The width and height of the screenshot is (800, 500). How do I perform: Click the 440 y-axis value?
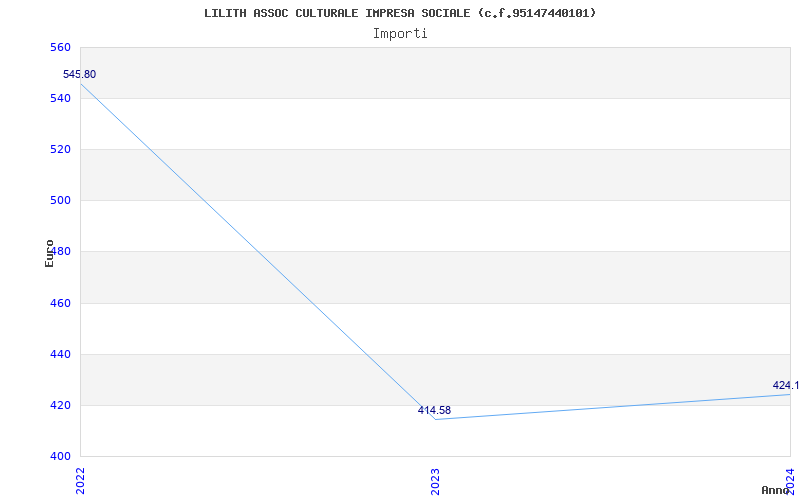click(x=60, y=355)
